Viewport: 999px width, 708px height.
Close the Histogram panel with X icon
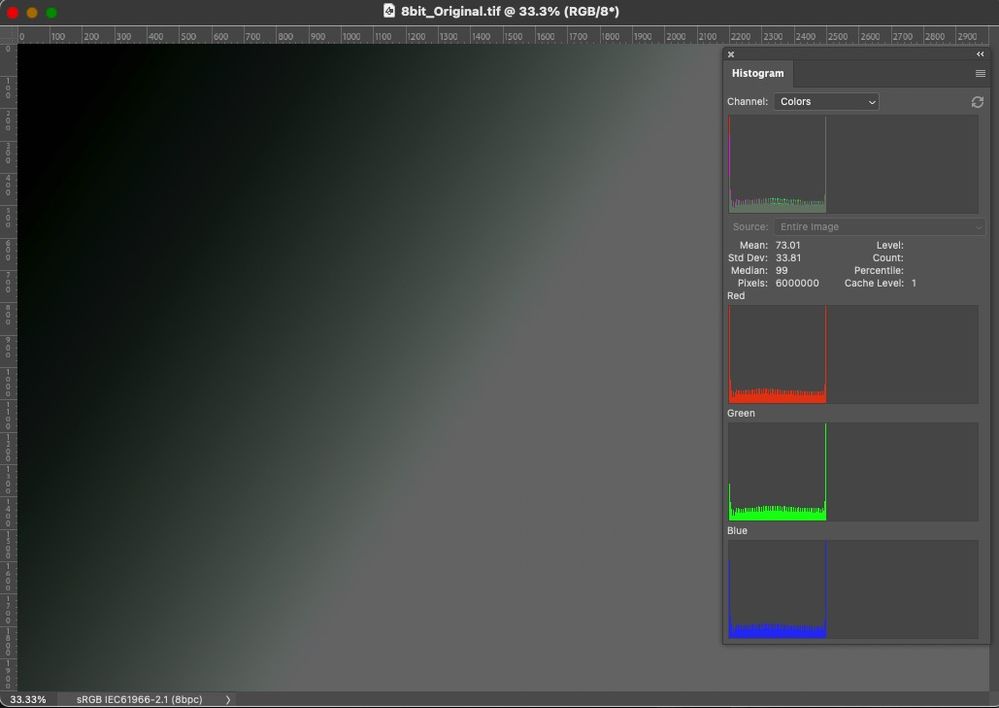coord(731,54)
